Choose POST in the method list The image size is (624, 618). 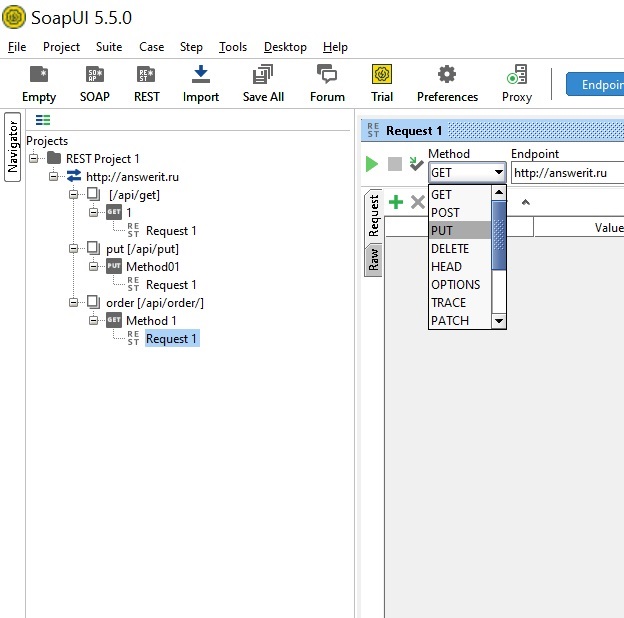pos(460,212)
